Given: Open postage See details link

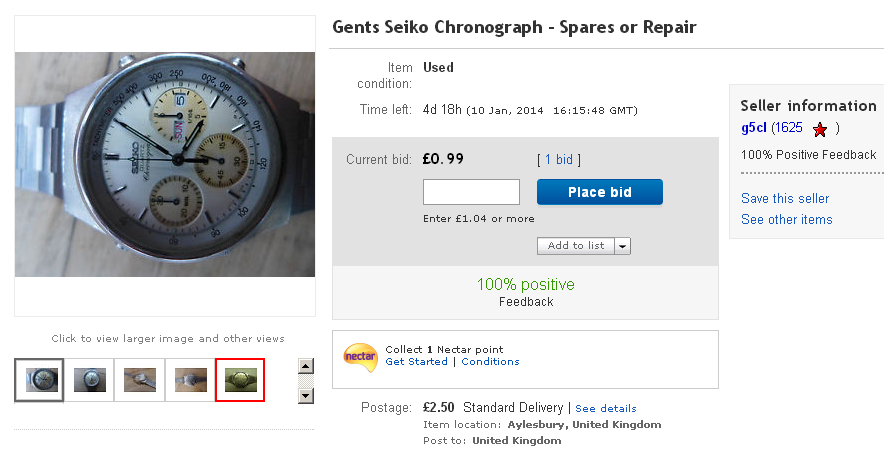Looking at the screenshot, I should click(x=606, y=408).
